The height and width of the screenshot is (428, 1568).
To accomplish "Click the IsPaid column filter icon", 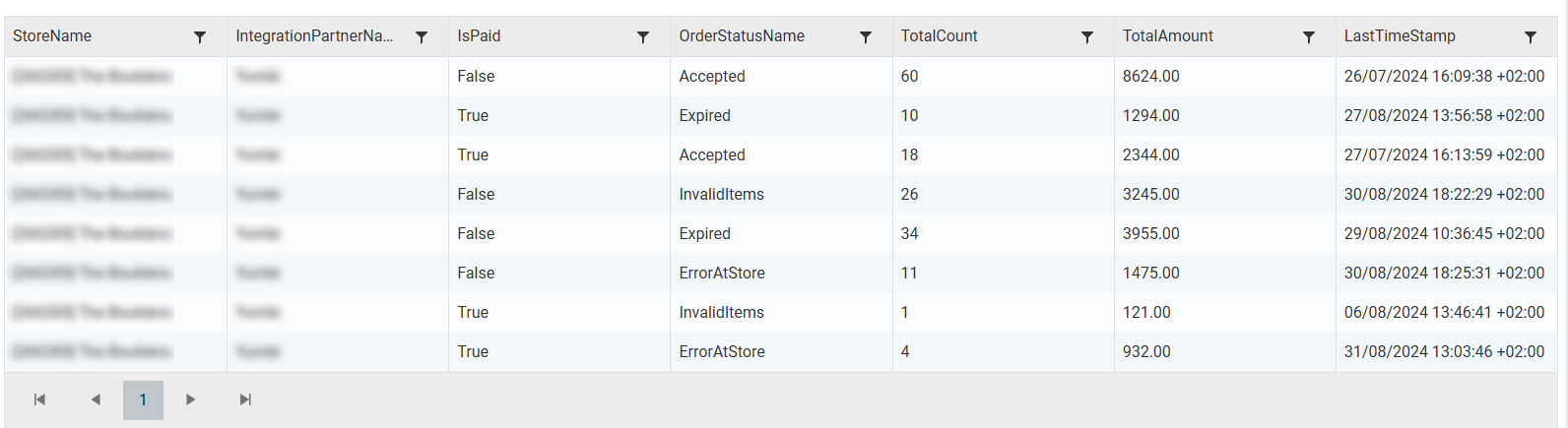I will 643,37.
